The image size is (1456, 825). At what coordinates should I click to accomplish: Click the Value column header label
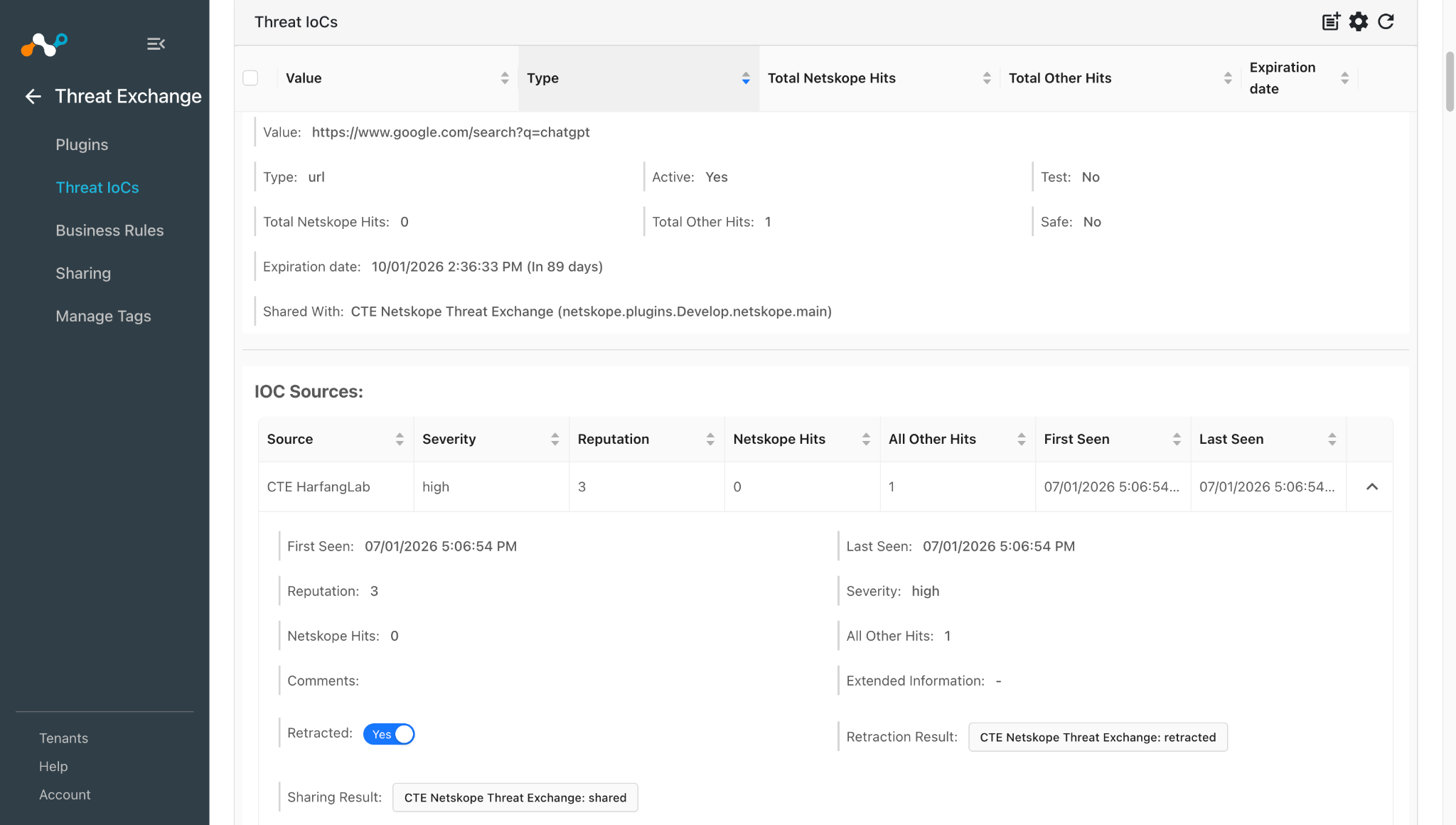tap(304, 78)
